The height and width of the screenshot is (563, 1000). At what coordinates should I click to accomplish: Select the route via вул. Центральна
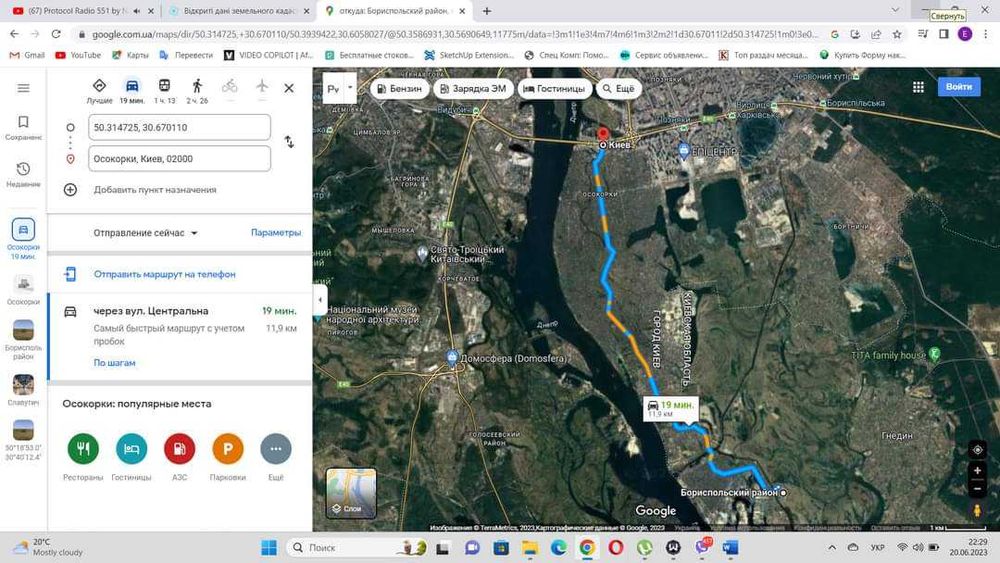coord(180,336)
